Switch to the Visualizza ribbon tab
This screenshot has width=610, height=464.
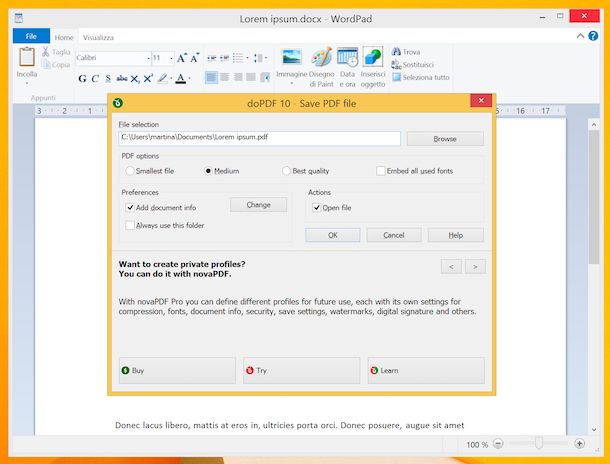[98, 37]
